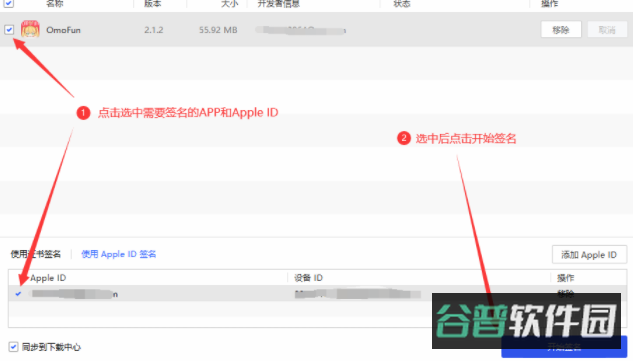Click the 操作 header in Apple ID table
633x361 pixels.
pyautogui.click(x=565, y=278)
